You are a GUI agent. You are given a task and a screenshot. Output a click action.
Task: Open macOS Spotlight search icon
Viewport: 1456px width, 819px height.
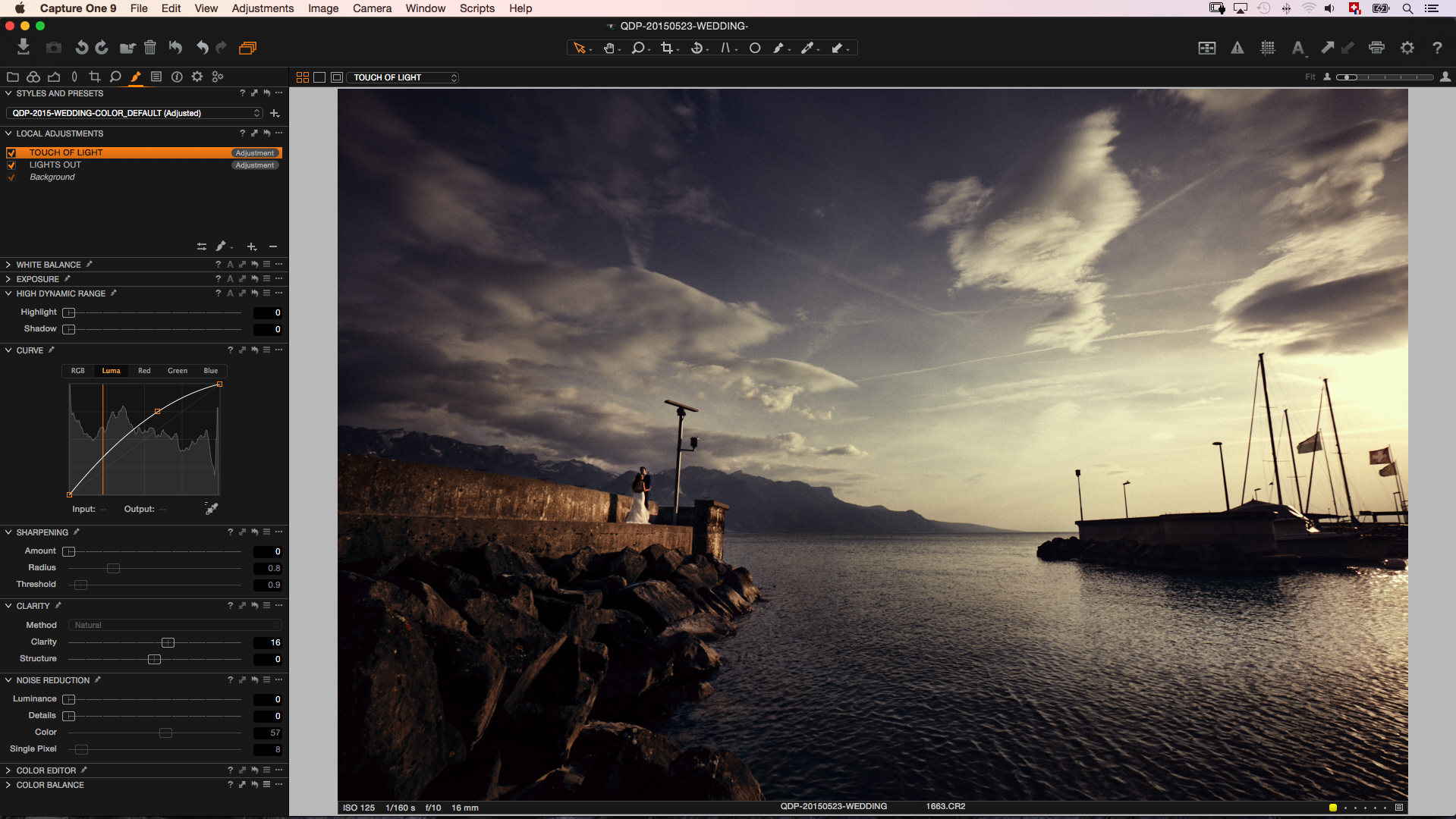click(1407, 8)
